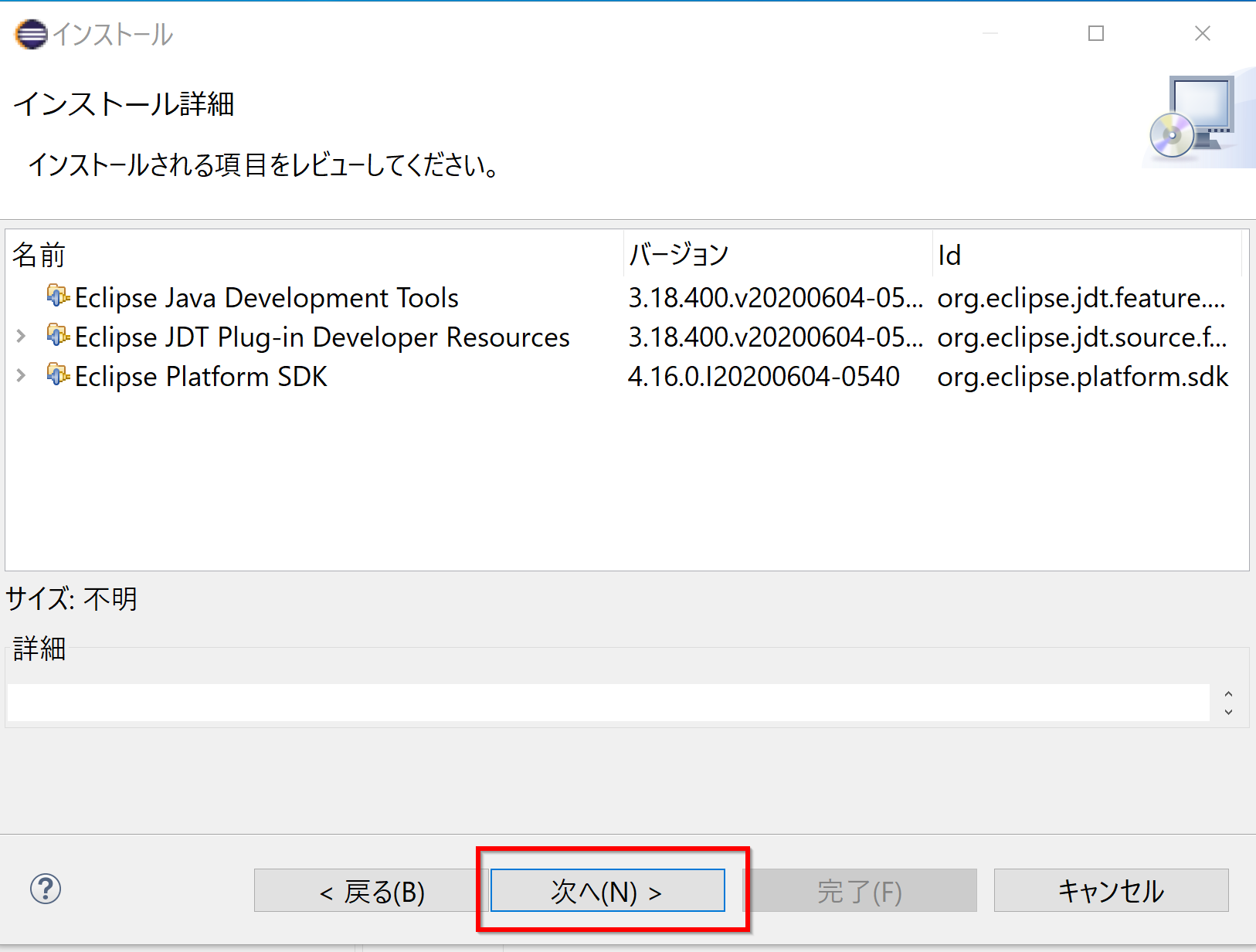1256x952 pixels.
Task: Select the Eclipse JDT Plug-in Developer Resources row
Action: tap(322, 337)
